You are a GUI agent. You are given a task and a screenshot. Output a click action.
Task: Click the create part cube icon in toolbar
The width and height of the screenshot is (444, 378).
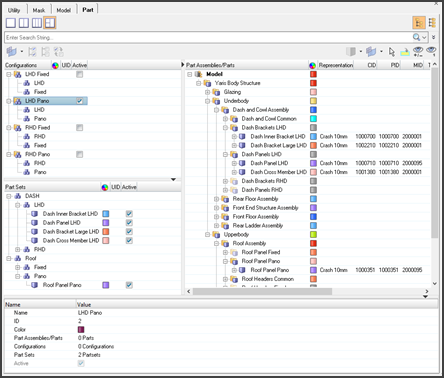coord(12,52)
